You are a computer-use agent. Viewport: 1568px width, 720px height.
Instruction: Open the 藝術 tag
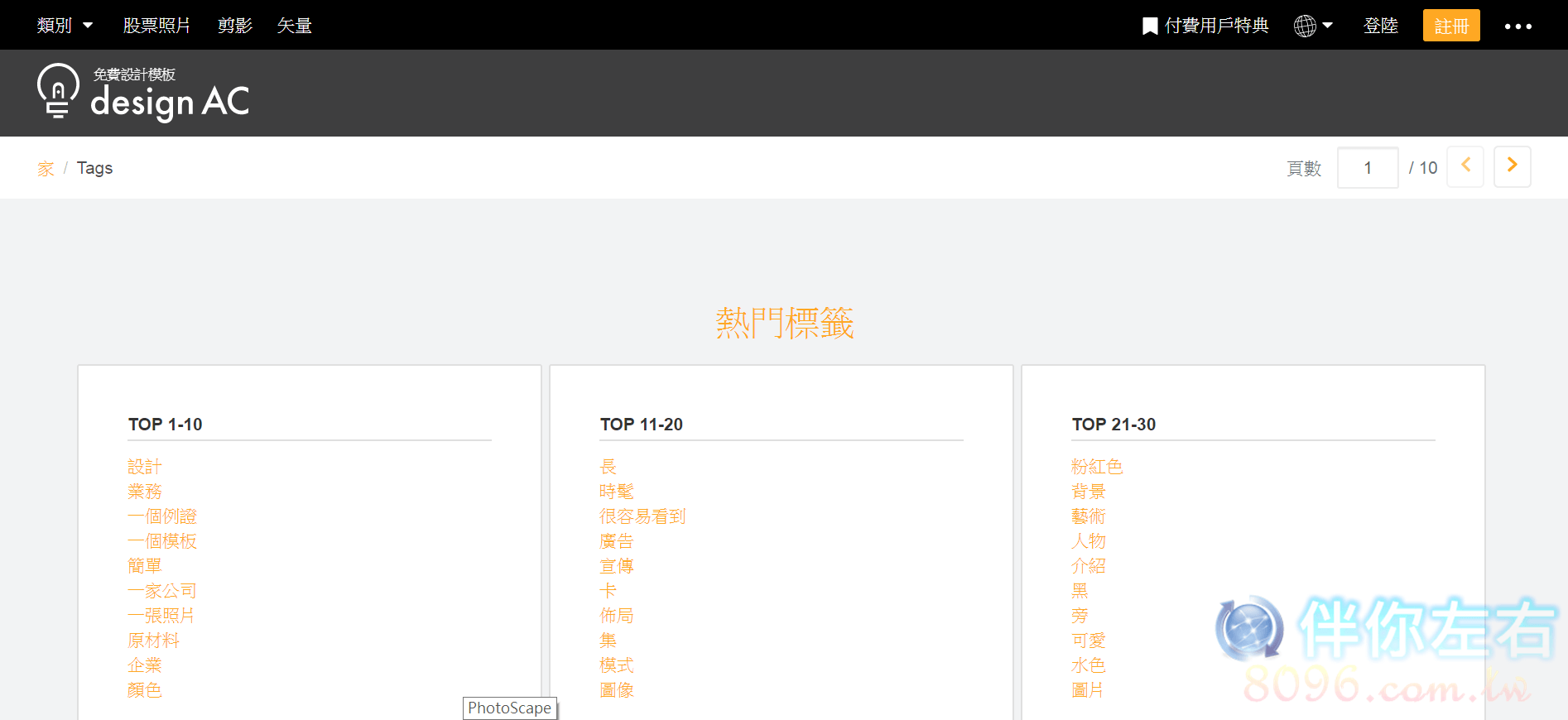(x=1089, y=516)
